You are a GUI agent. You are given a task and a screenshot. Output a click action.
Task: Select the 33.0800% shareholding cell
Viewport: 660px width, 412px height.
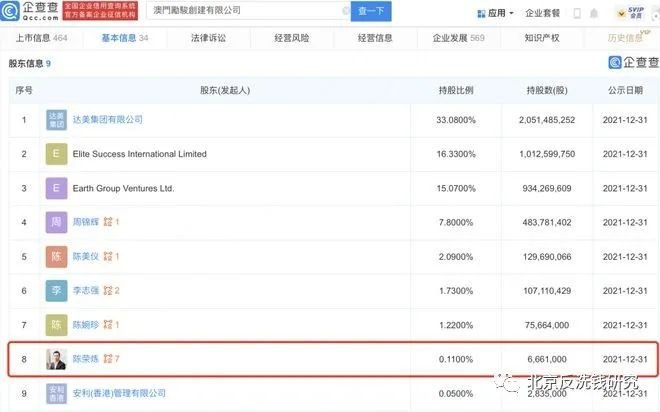click(456, 120)
